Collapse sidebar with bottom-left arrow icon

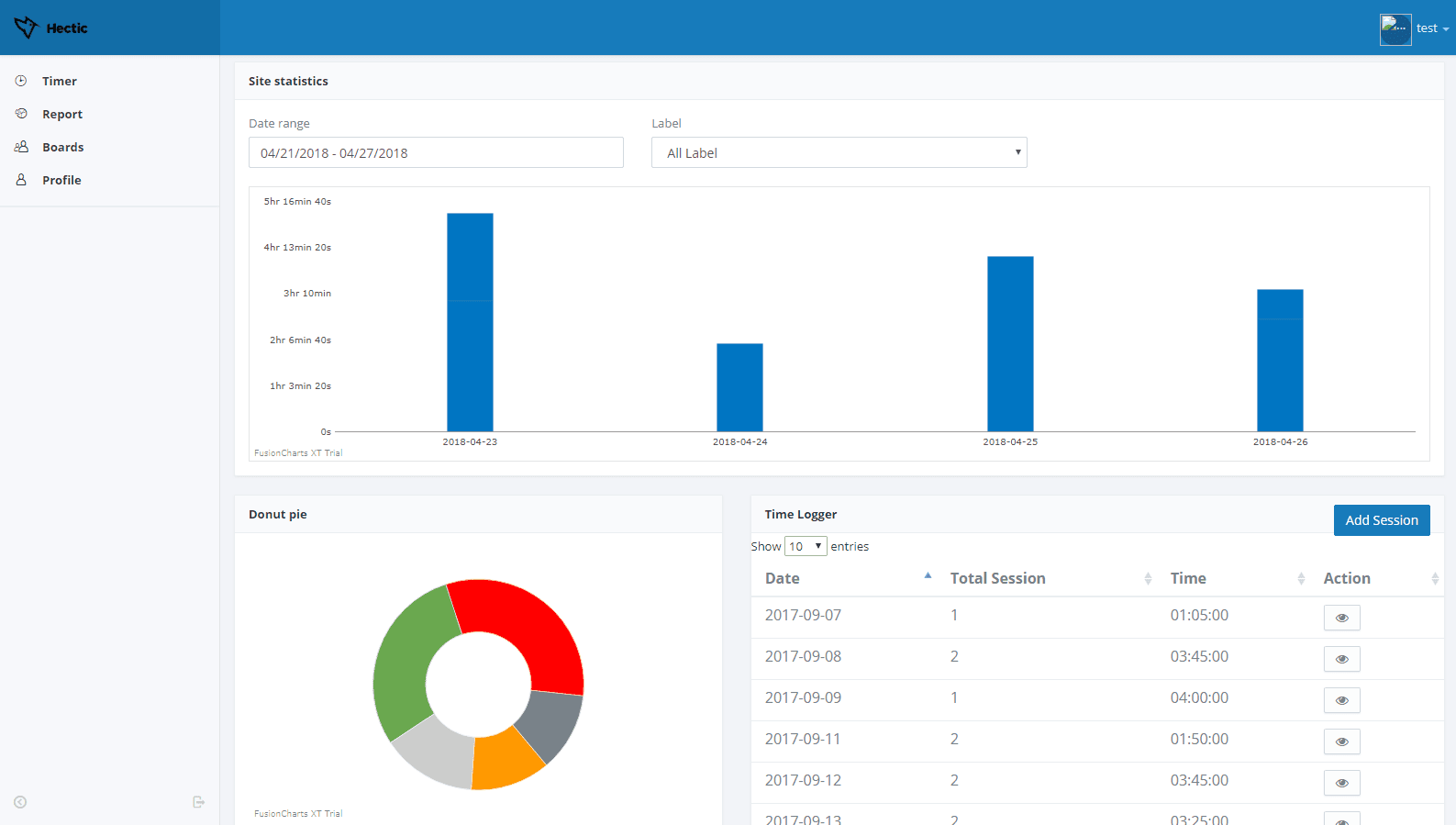tap(20, 802)
